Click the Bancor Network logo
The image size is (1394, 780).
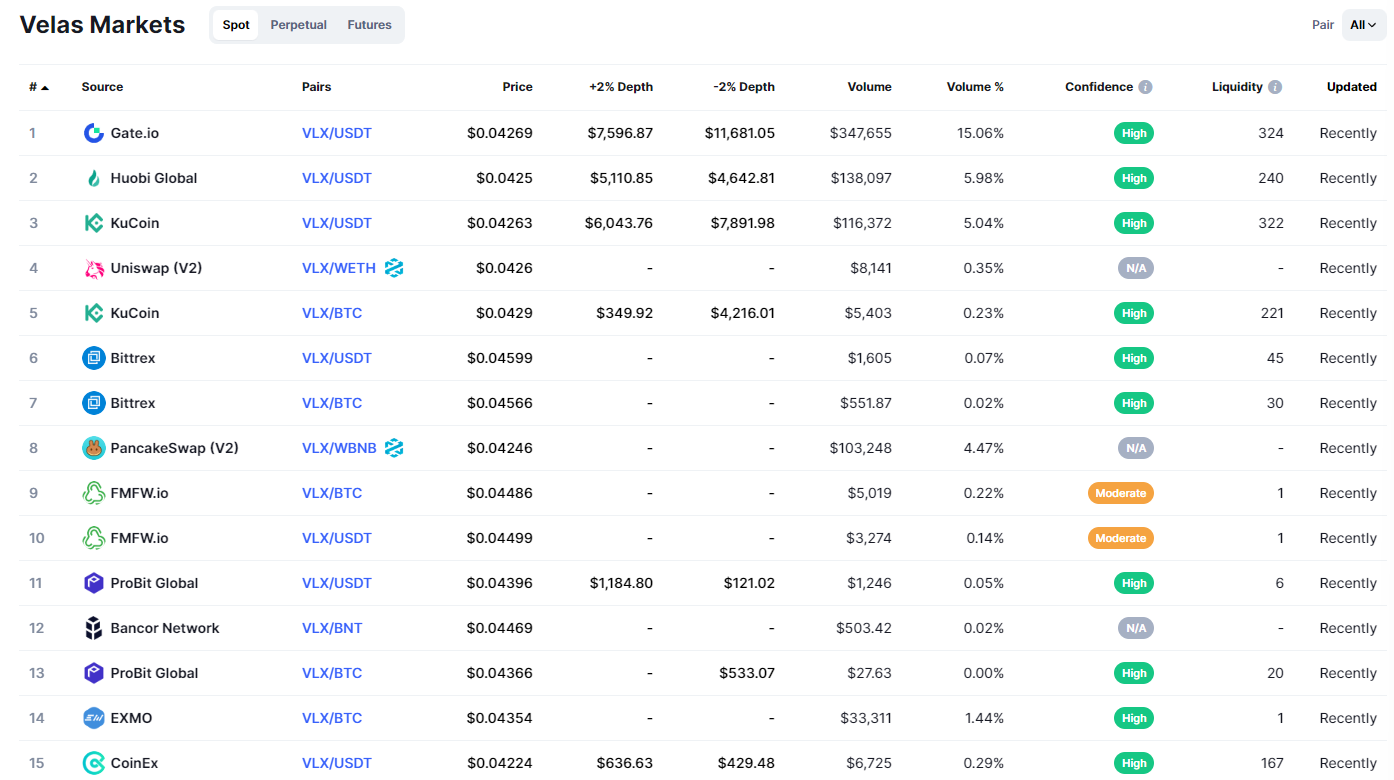pyautogui.click(x=93, y=628)
